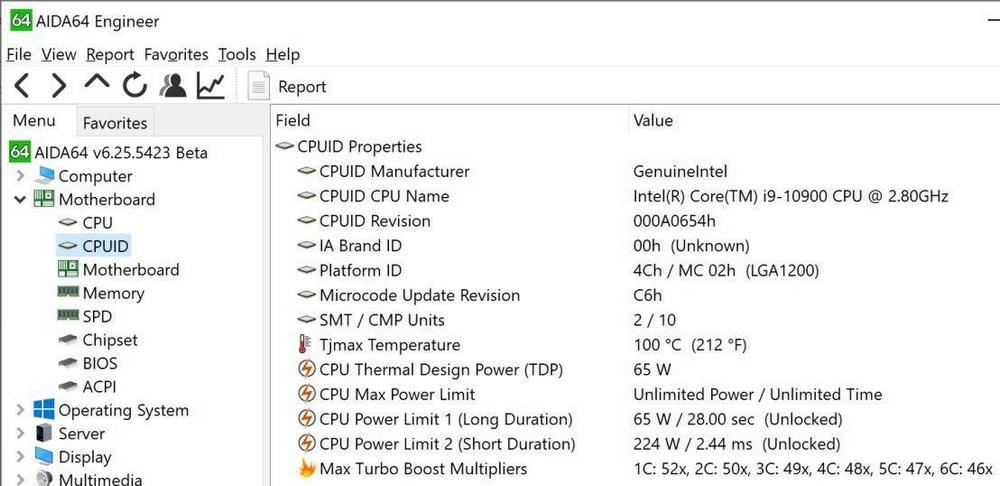Collapse the Motherboard tree node
The height and width of the screenshot is (486, 1000).
click(20, 200)
